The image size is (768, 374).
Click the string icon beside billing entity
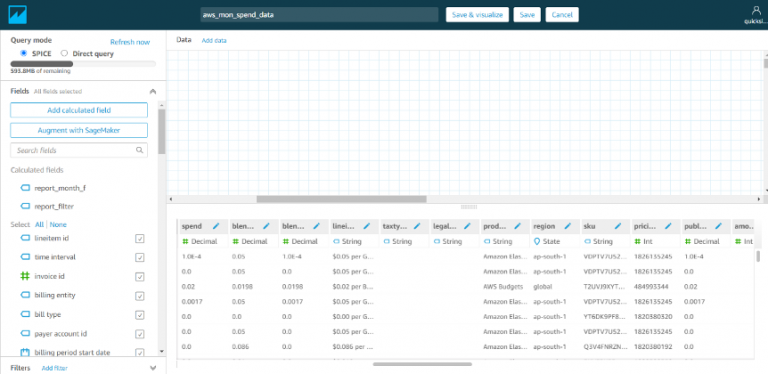(x=25, y=295)
